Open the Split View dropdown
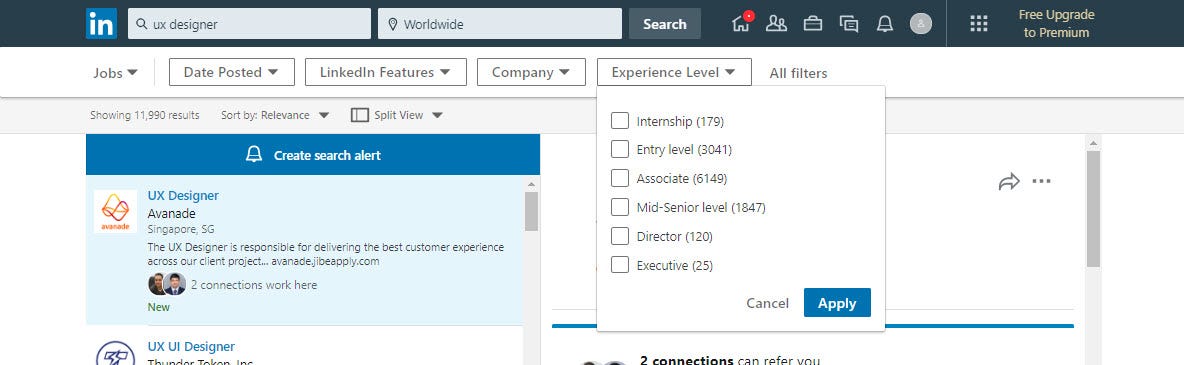This screenshot has height=365, width=1184. tap(397, 115)
